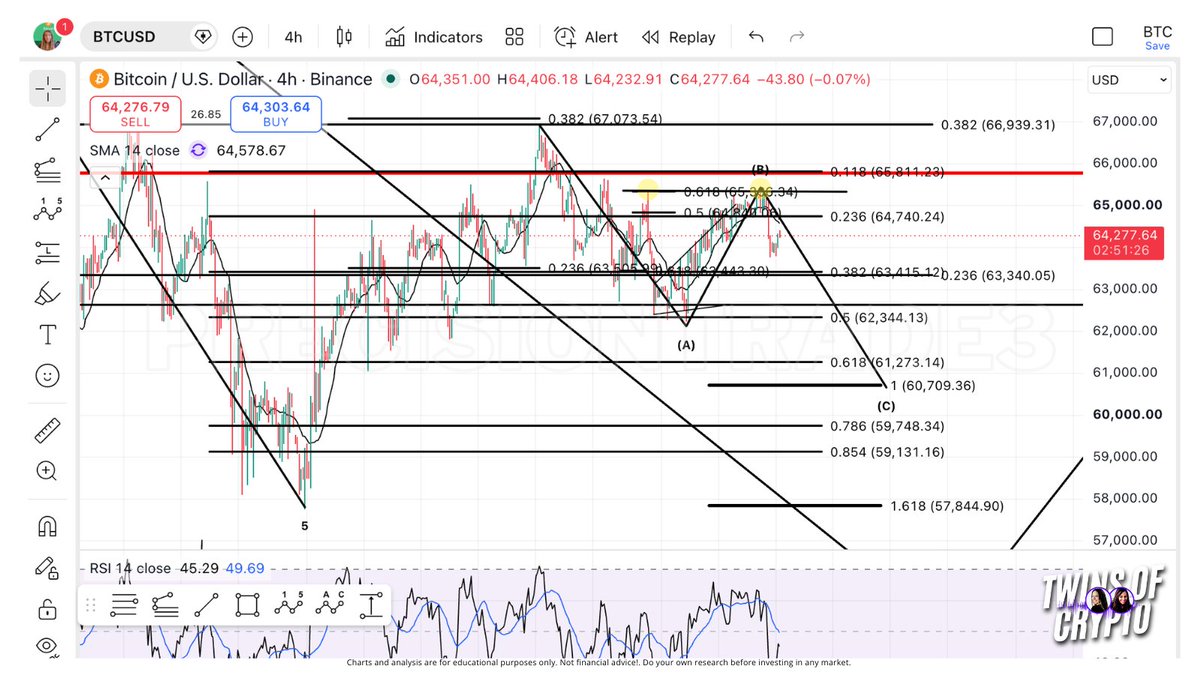Click the orange Bitcoin logo icon
Image resolution: width=1200 pixels, height=675 pixels.
click(99, 79)
